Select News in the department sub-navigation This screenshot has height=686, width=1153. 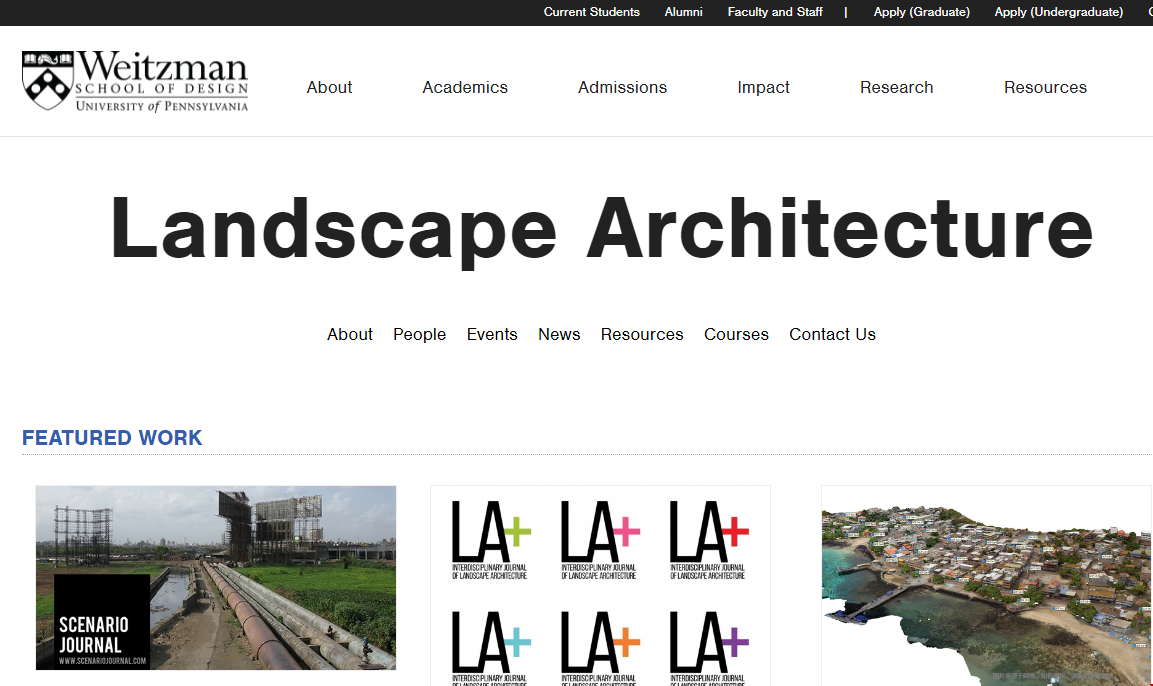tap(559, 335)
